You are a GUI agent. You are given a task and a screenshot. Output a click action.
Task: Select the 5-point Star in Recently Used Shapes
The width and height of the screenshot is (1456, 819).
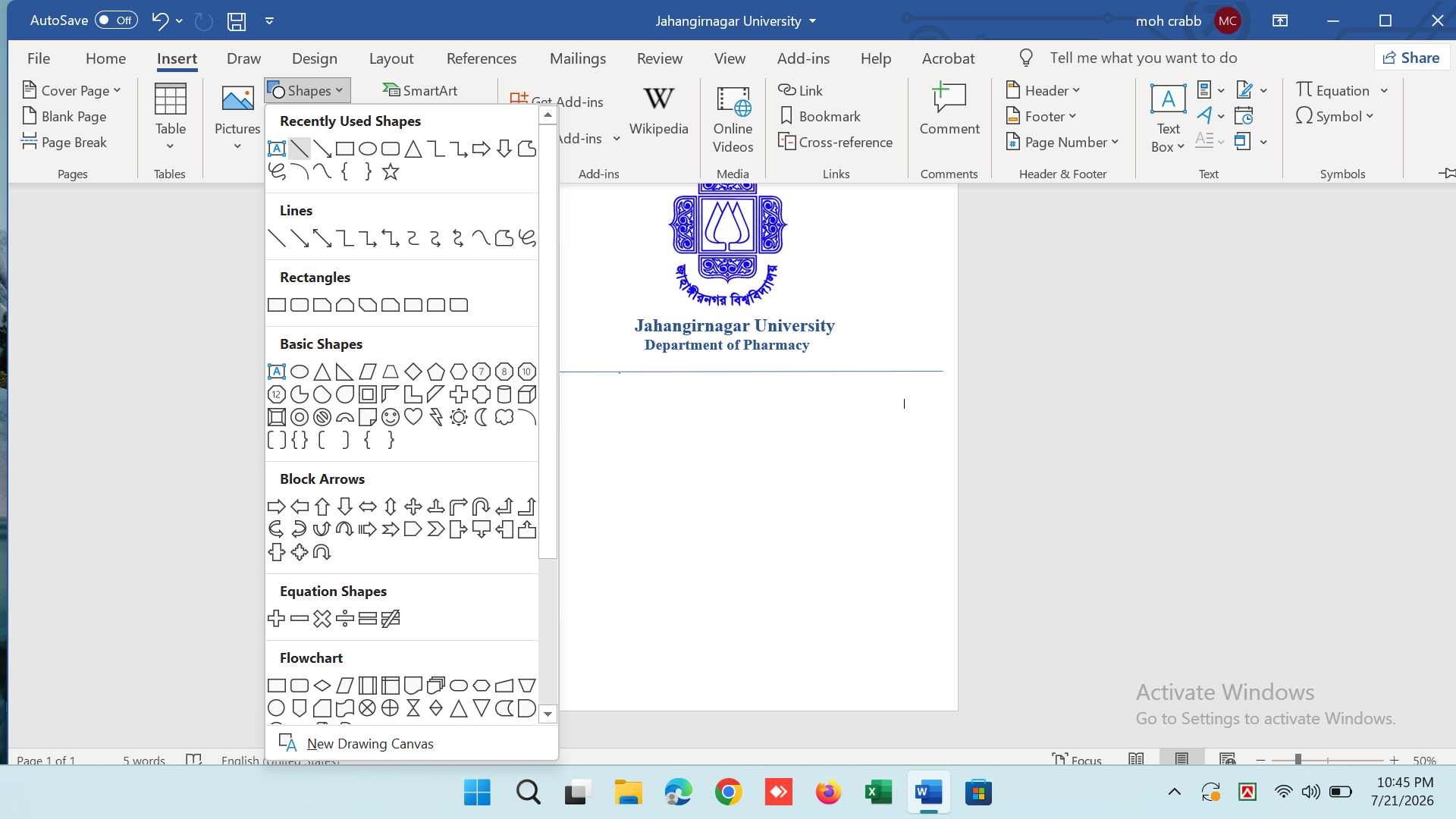[x=391, y=171]
